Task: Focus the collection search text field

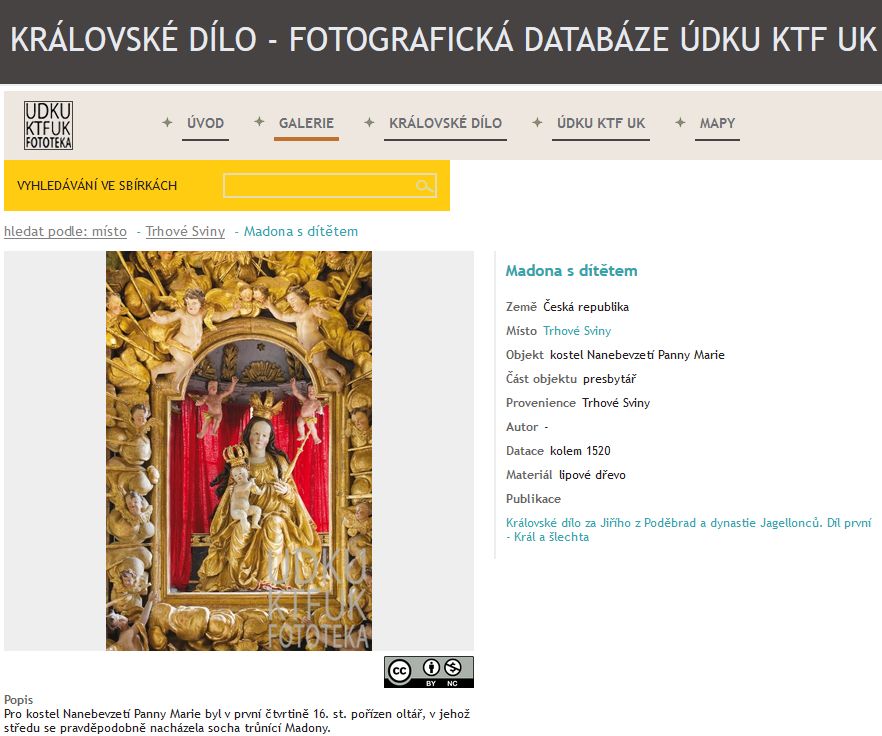Action: 318,186
